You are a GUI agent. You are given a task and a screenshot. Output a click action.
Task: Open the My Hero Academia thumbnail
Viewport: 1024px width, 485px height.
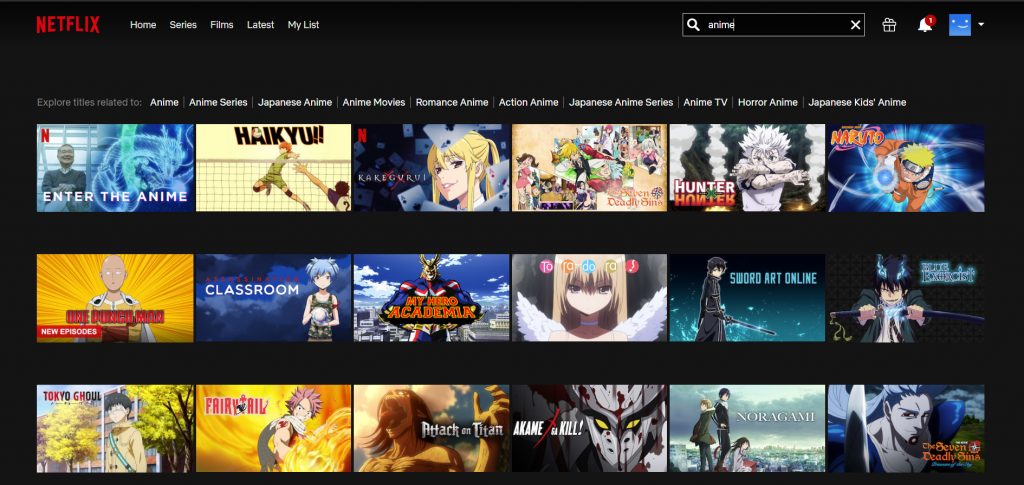coord(431,298)
